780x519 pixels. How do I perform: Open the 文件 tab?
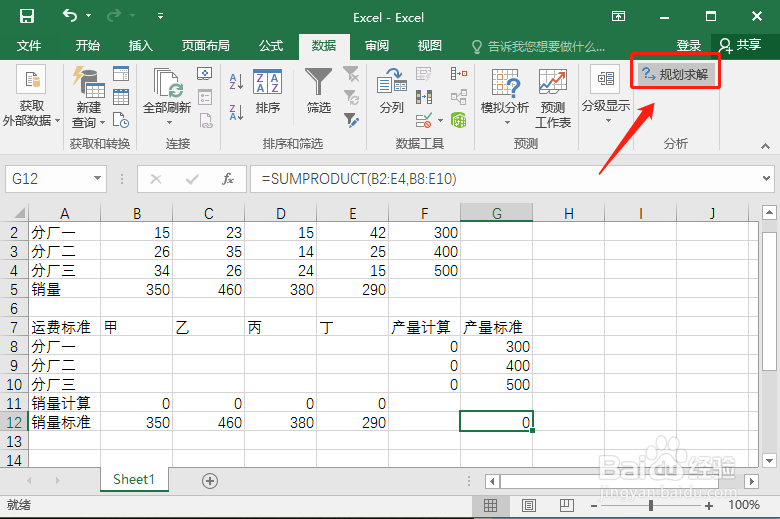[29, 46]
